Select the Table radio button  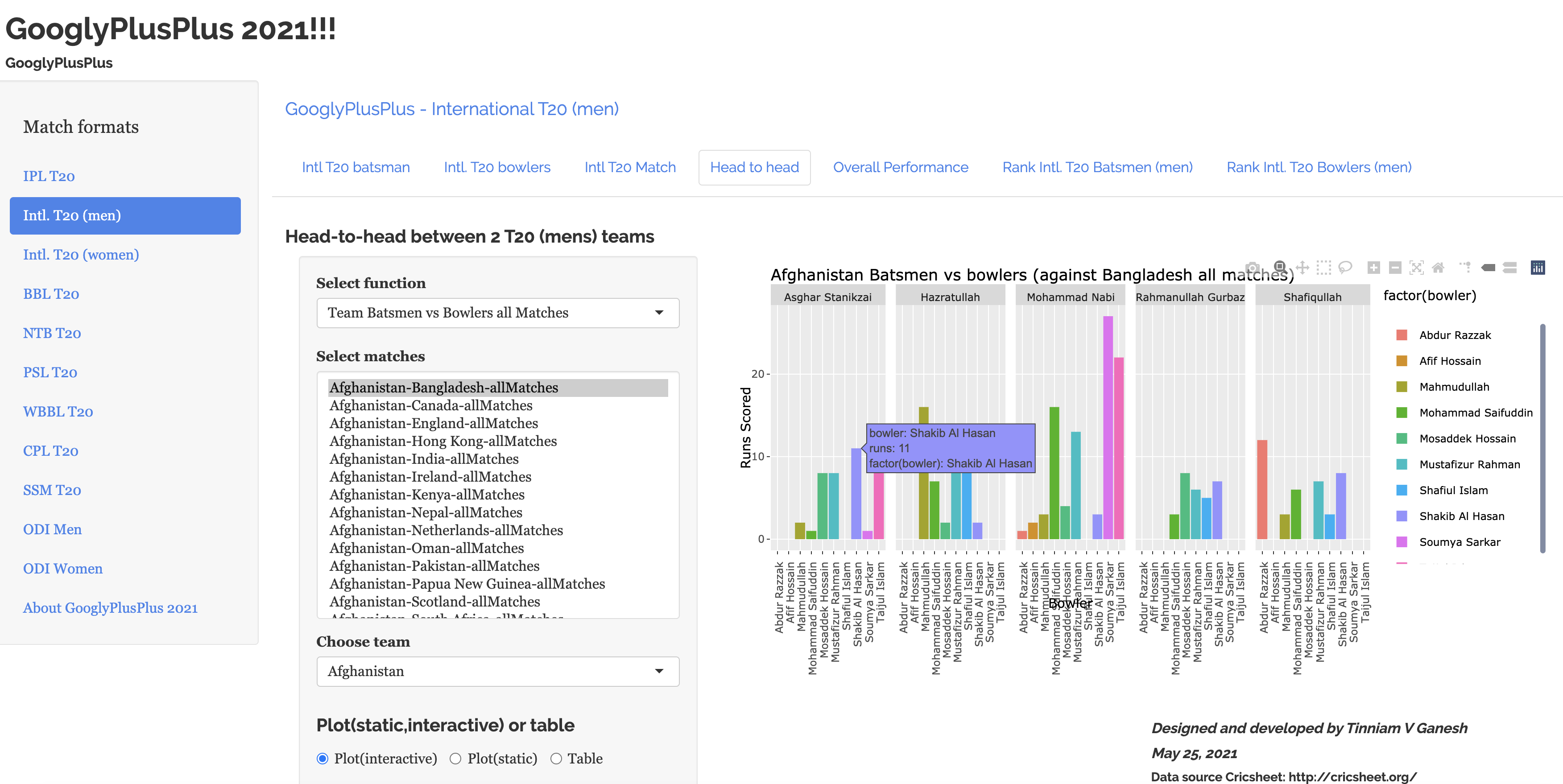(x=556, y=759)
